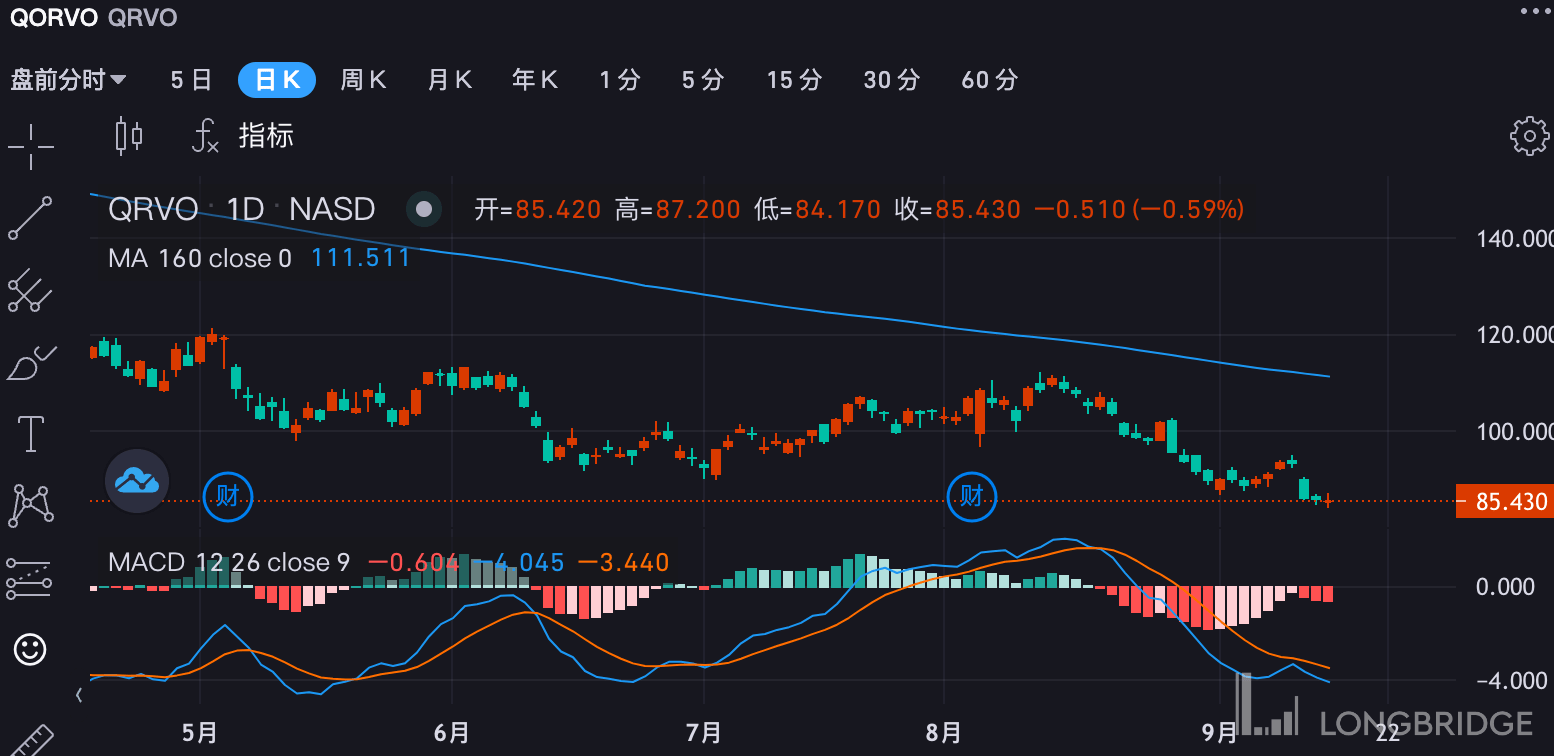Click the MACD signal value −3.440
Screen dimensions: 1554x756
623,563
